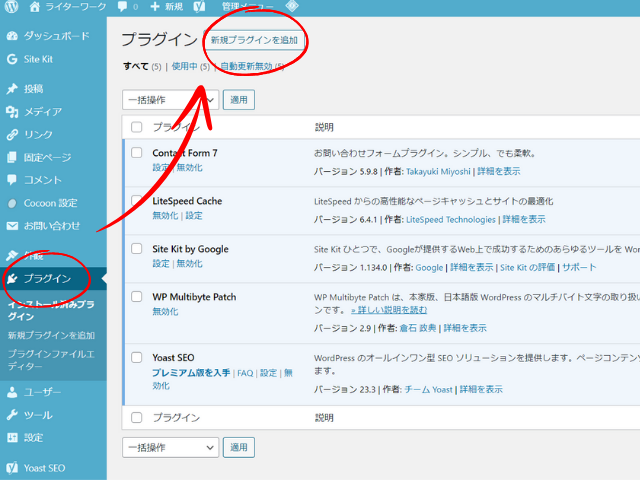Viewport: 640px width, 480px height.
Task: Open the メディア library icon
Action: pos(11,112)
